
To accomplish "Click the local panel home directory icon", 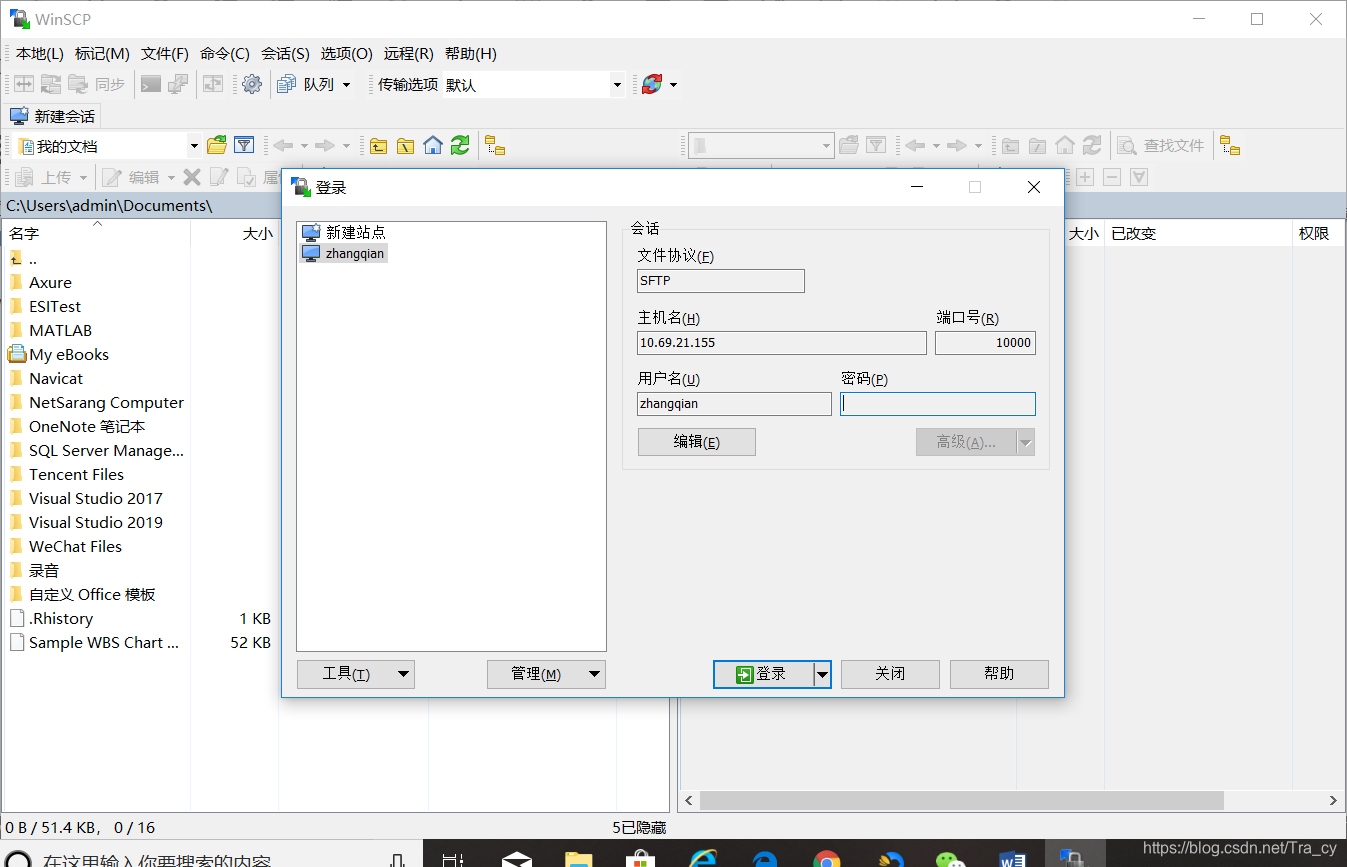I will tap(433, 146).
